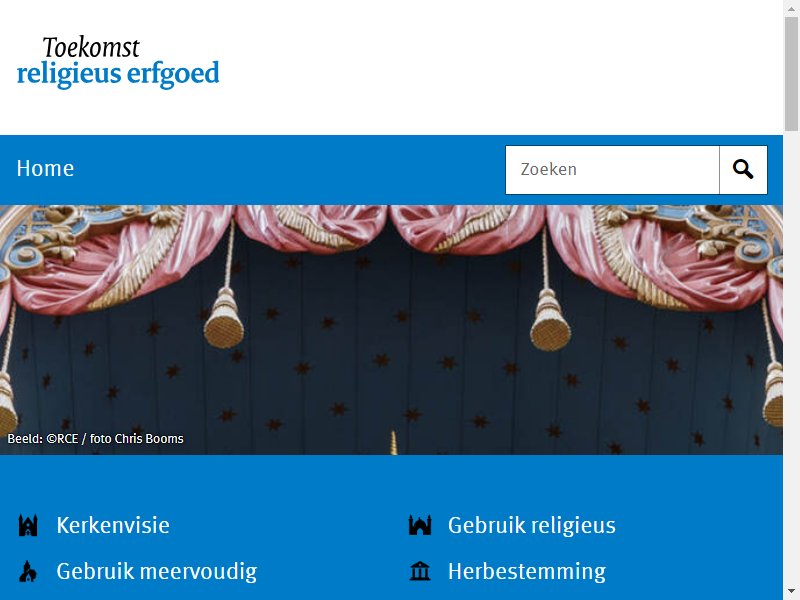Go to the Home menu item
The width and height of the screenshot is (800, 600).
click(45, 168)
